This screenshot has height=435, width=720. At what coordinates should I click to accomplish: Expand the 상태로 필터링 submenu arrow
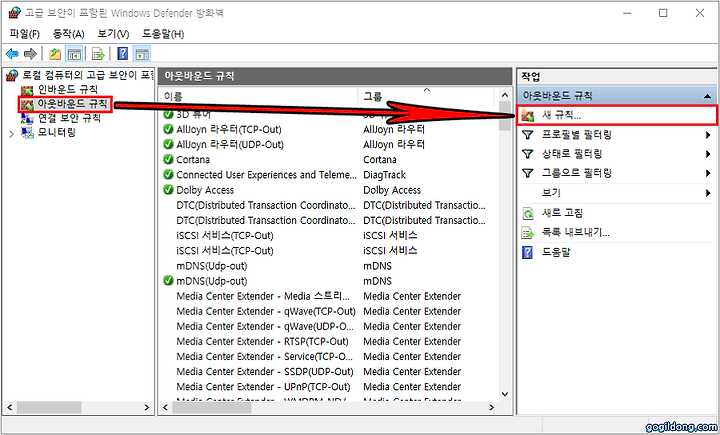pos(708,154)
